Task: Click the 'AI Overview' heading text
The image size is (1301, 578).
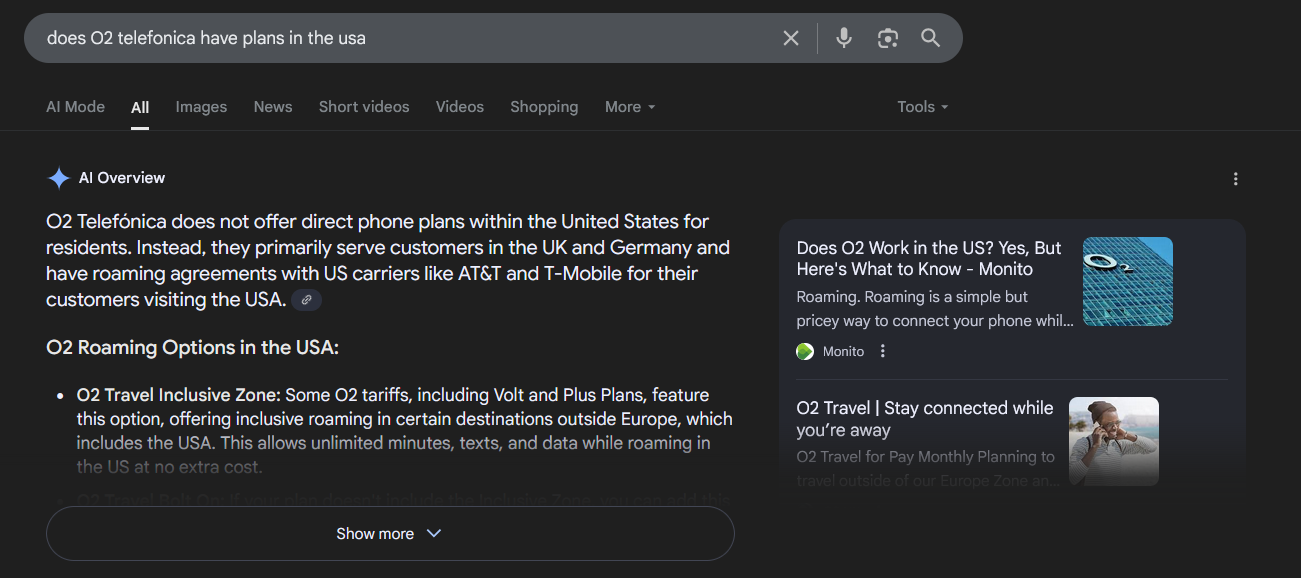Action: 122,178
